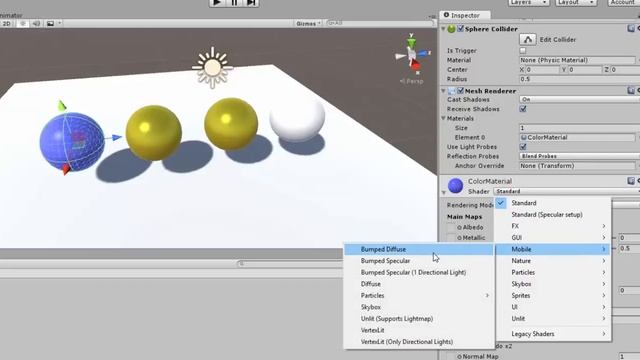Image resolution: width=640 pixels, height=360 pixels.
Task: Open the Layout dropdown
Action: pos(575,2)
